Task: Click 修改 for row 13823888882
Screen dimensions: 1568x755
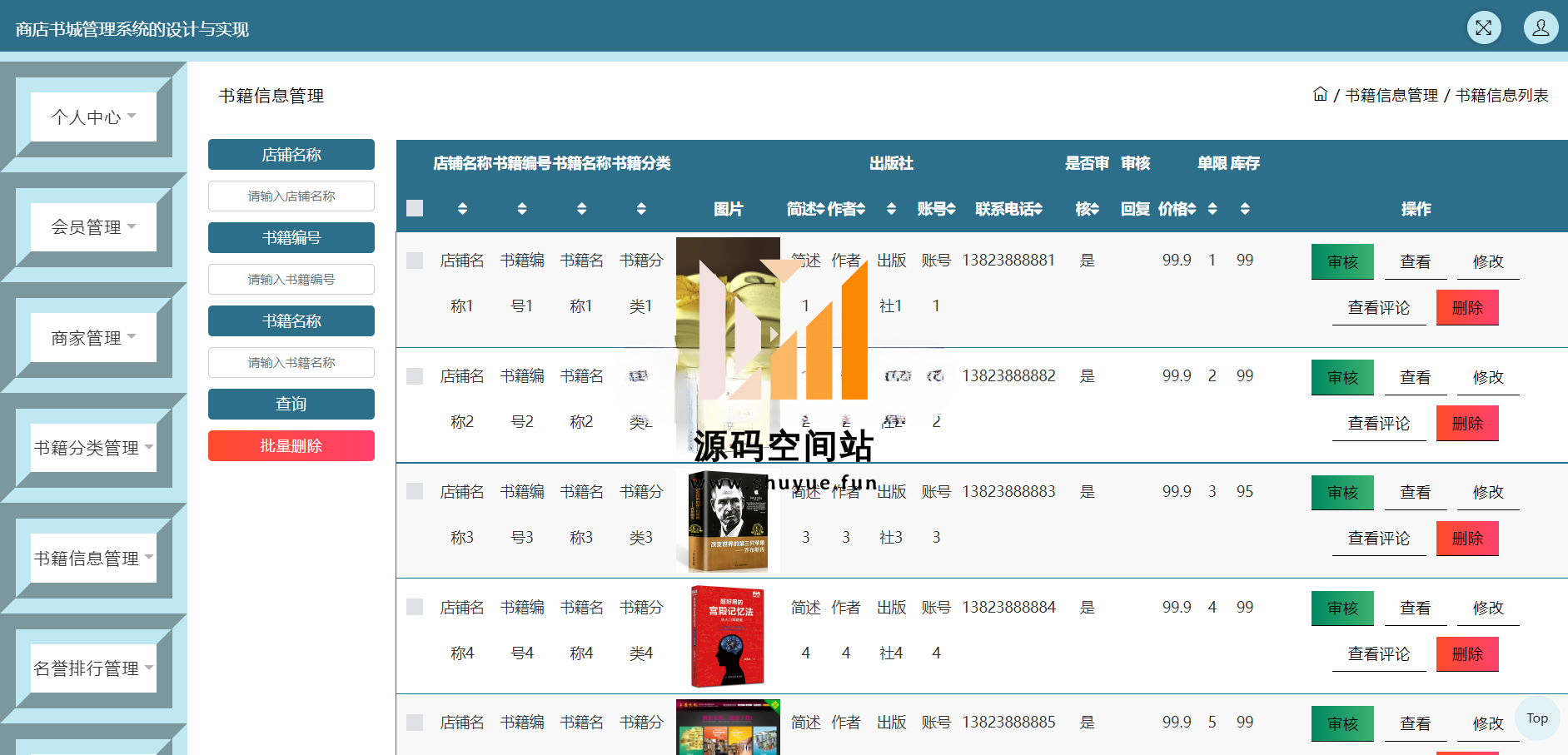Action: [1488, 377]
